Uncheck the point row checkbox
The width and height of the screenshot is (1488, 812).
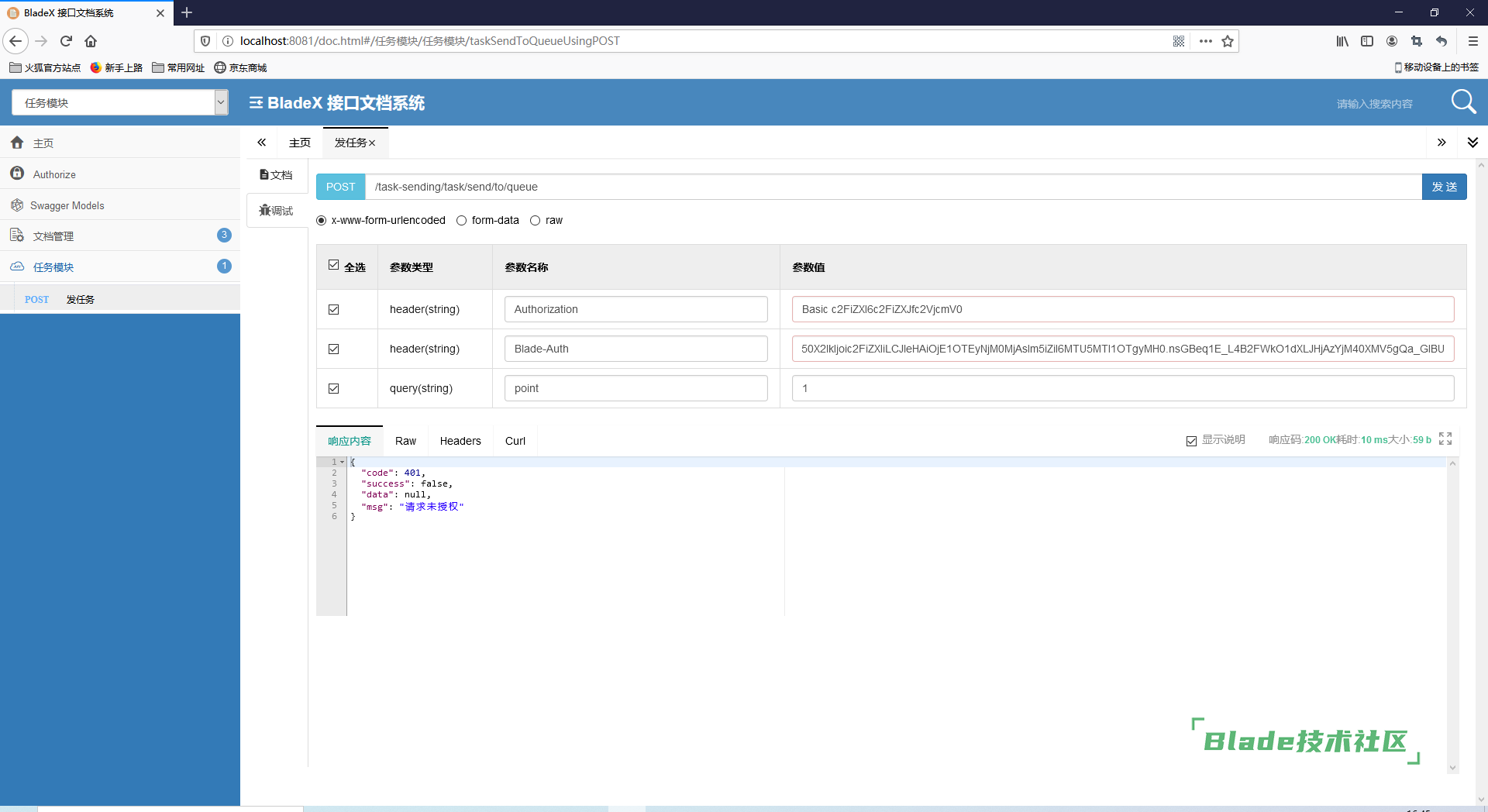pyautogui.click(x=333, y=388)
